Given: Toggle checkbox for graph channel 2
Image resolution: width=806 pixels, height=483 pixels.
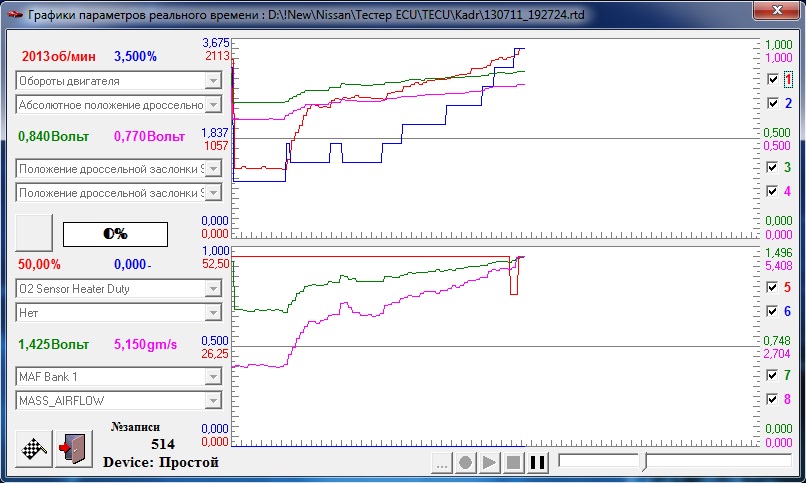Looking at the screenshot, I should (773, 103).
